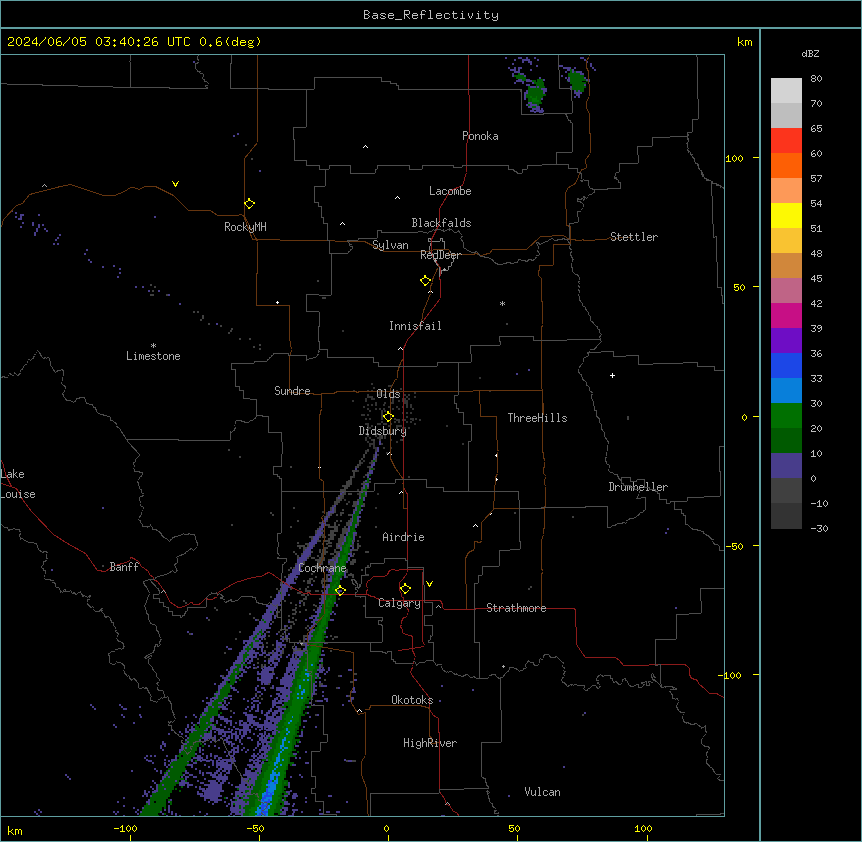The image size is (862, 842).
Task: Click the HighRiver label
Action: pos(430,743)
